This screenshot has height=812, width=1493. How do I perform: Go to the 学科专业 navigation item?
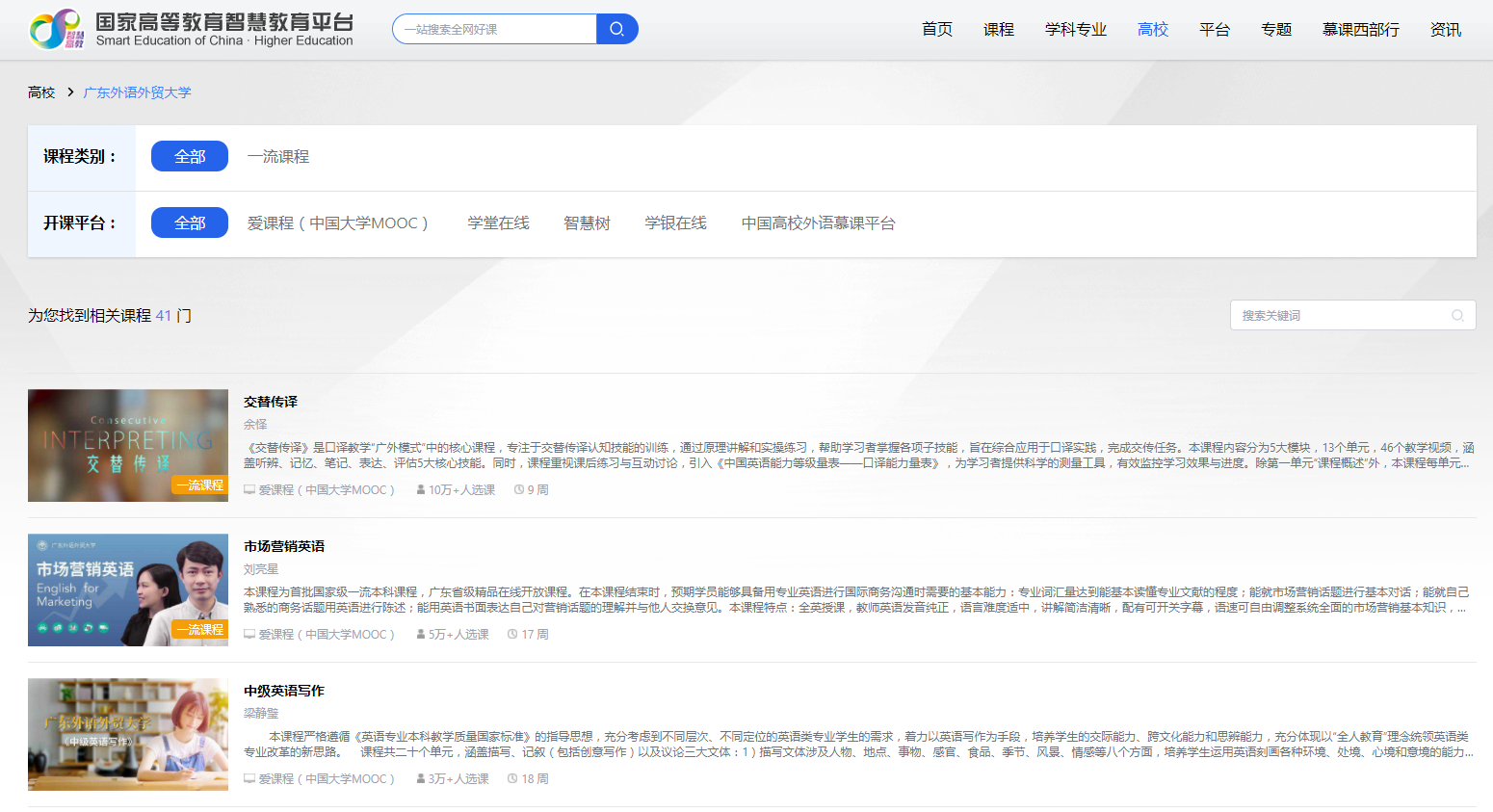coord(1075,30)
